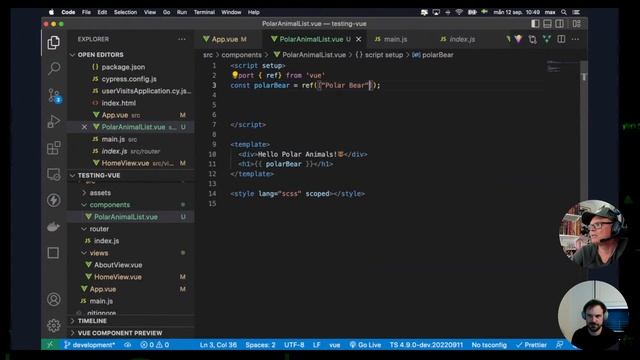Click breadcrumb item 'components'
The height and width of the screenshot is (360, 640).
tap(241, 55)
